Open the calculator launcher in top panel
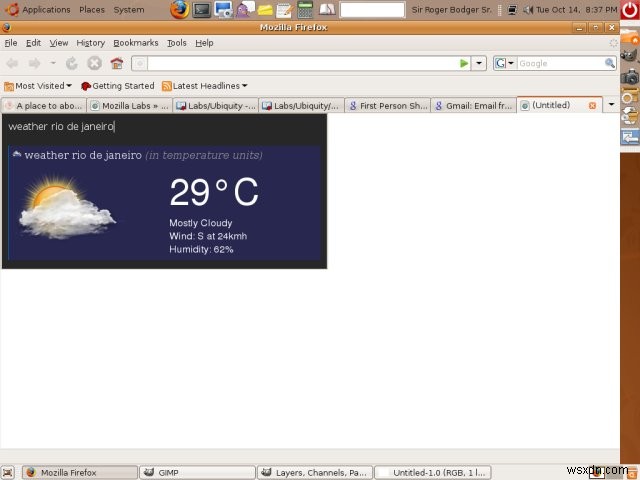 304,10
